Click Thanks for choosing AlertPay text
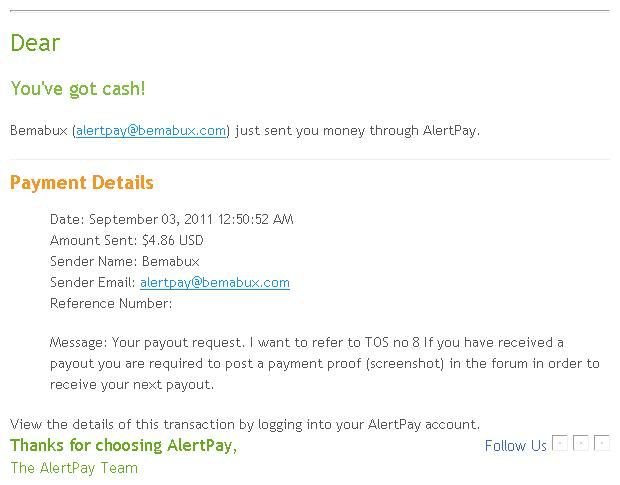This screenshot has height=485, width=620. [x=123, y=445]
